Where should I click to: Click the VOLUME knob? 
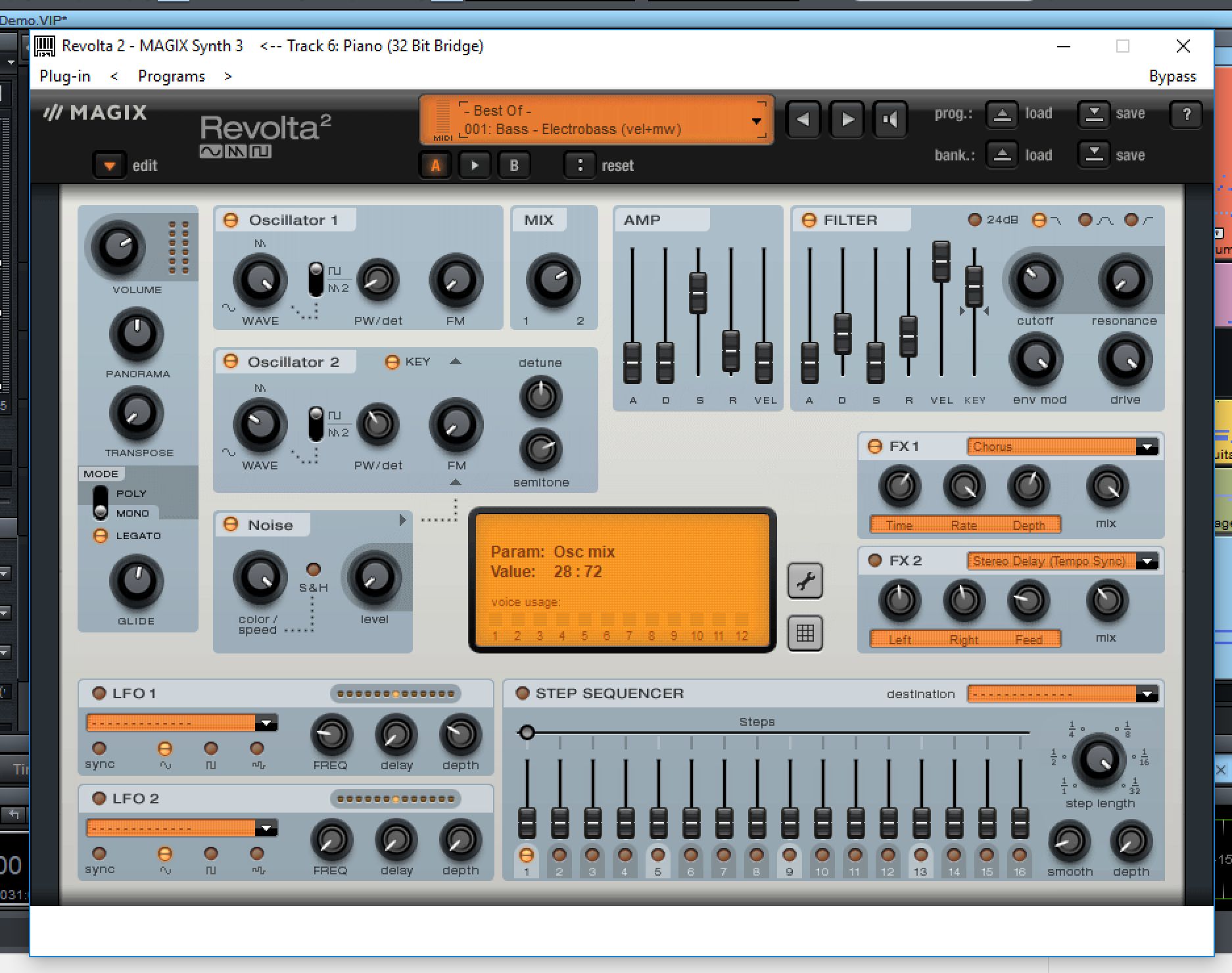(118, 248)
